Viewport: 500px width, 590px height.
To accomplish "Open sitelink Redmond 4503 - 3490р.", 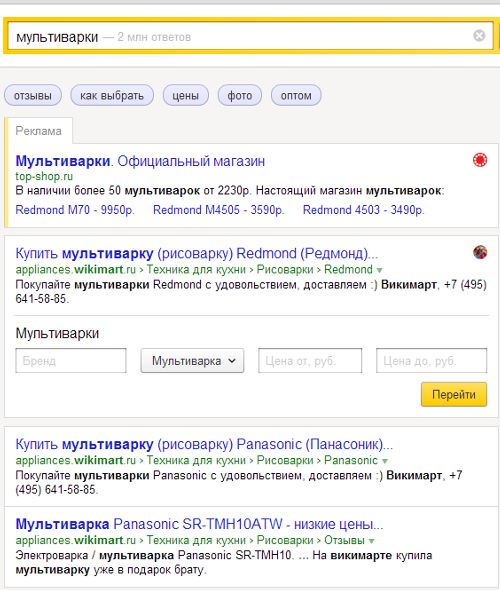I will click(x=363, y=210).
